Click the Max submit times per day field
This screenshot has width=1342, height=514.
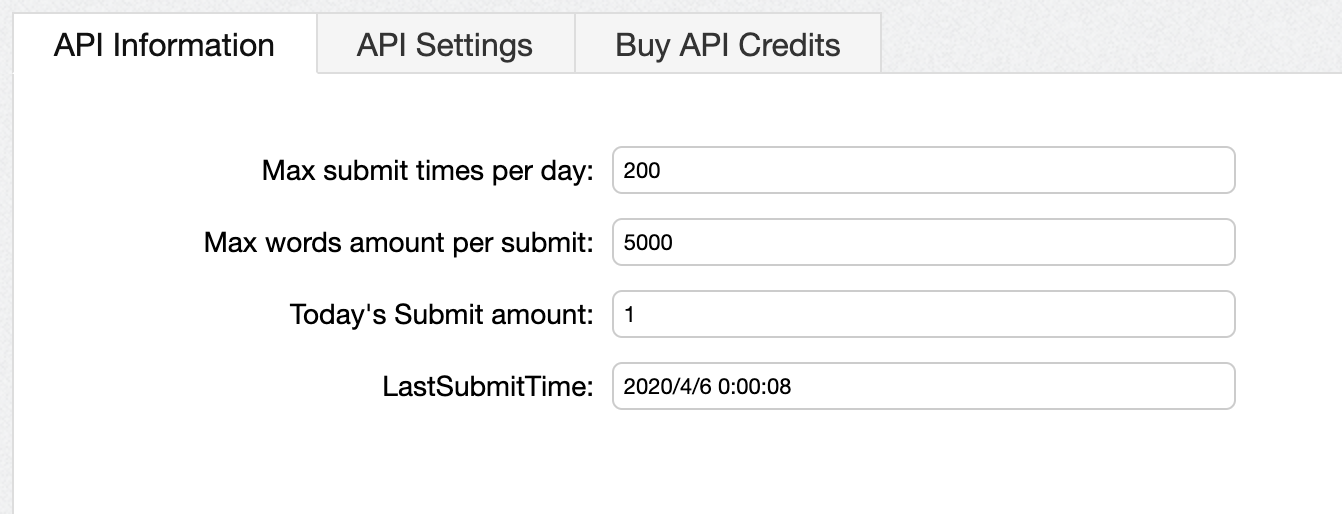tap(923, 170)
